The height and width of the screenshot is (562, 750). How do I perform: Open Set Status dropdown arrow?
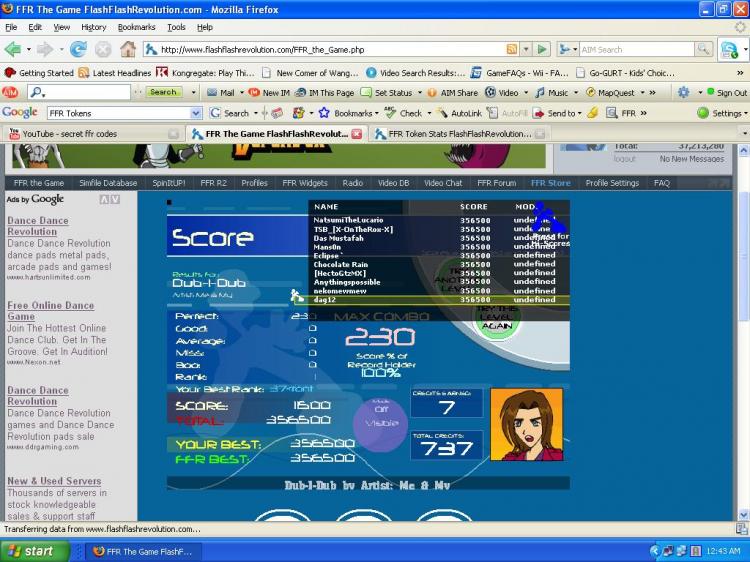click(x=420, y=93)
